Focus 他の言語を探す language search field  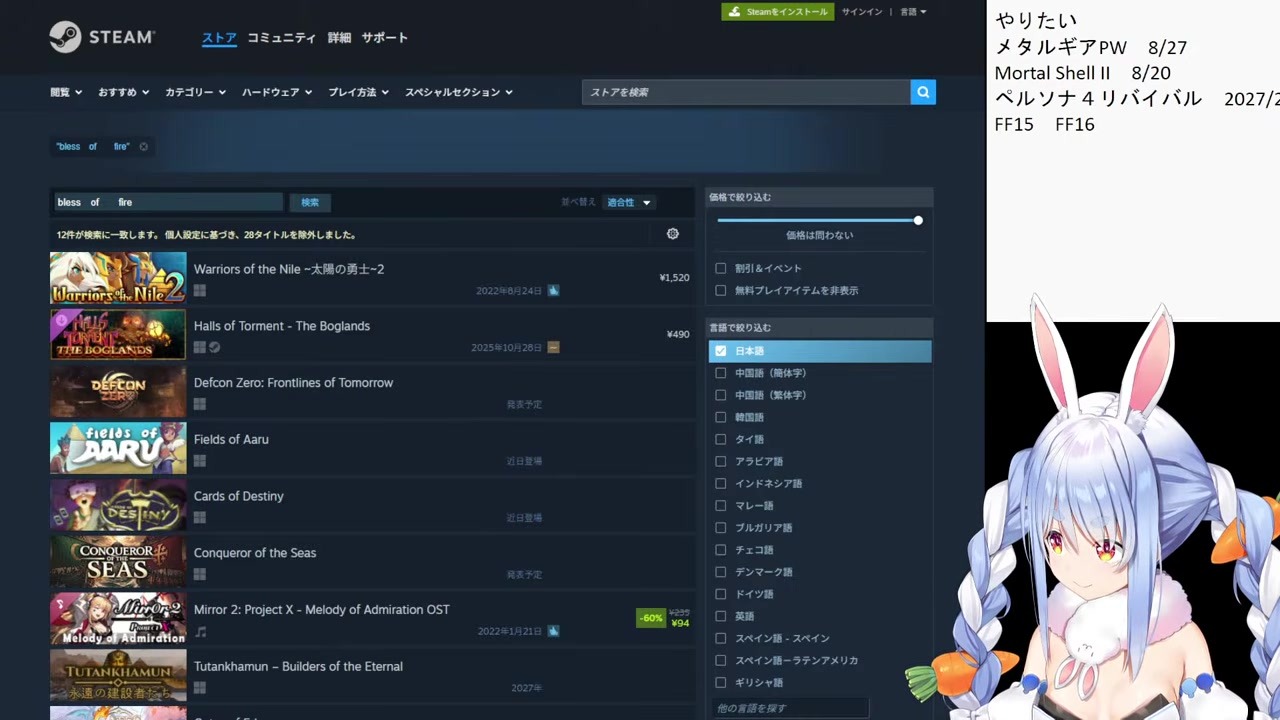pyautogui.click(x=790, y=708)
